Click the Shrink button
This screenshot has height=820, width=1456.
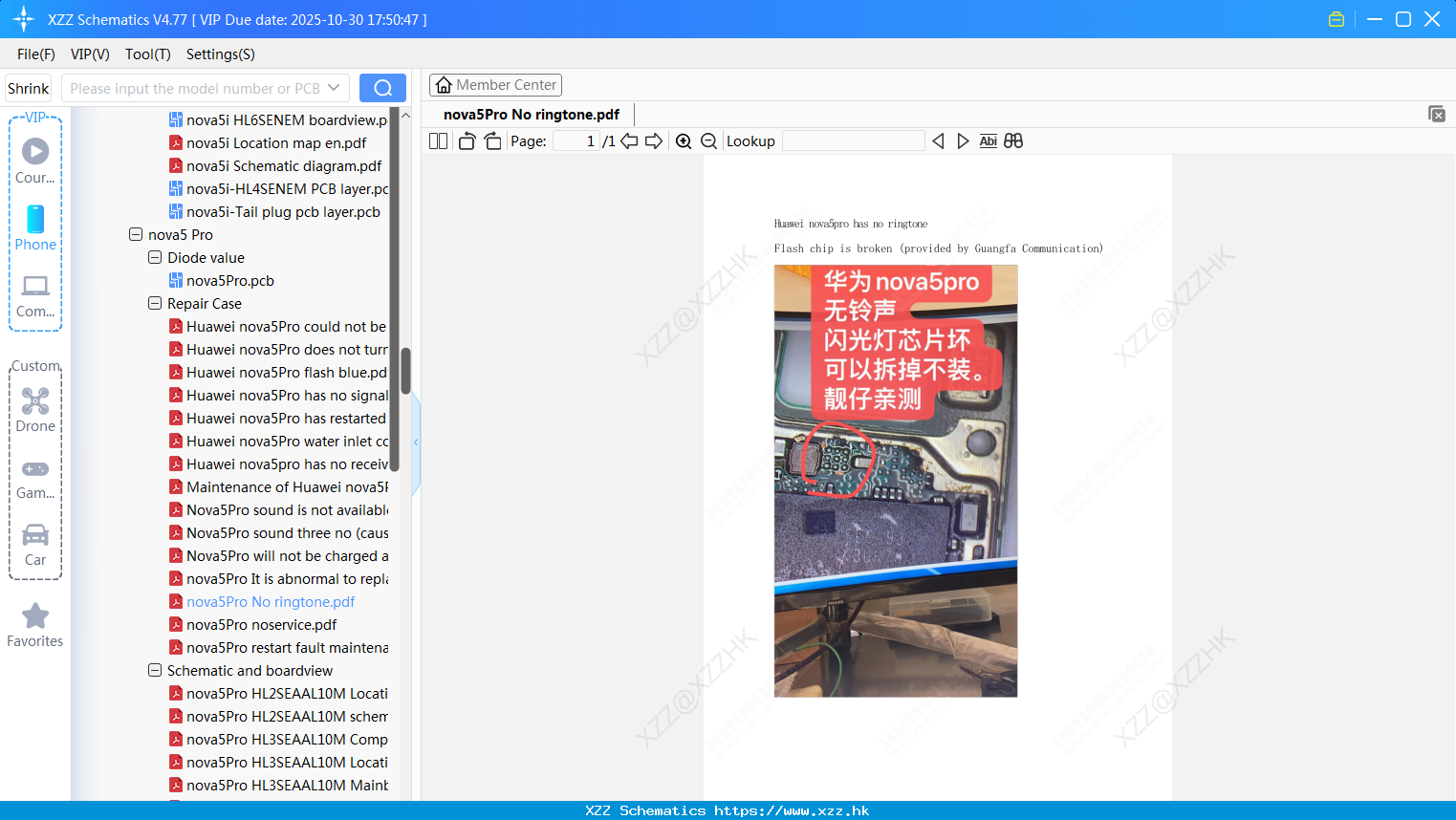point(28,88)
